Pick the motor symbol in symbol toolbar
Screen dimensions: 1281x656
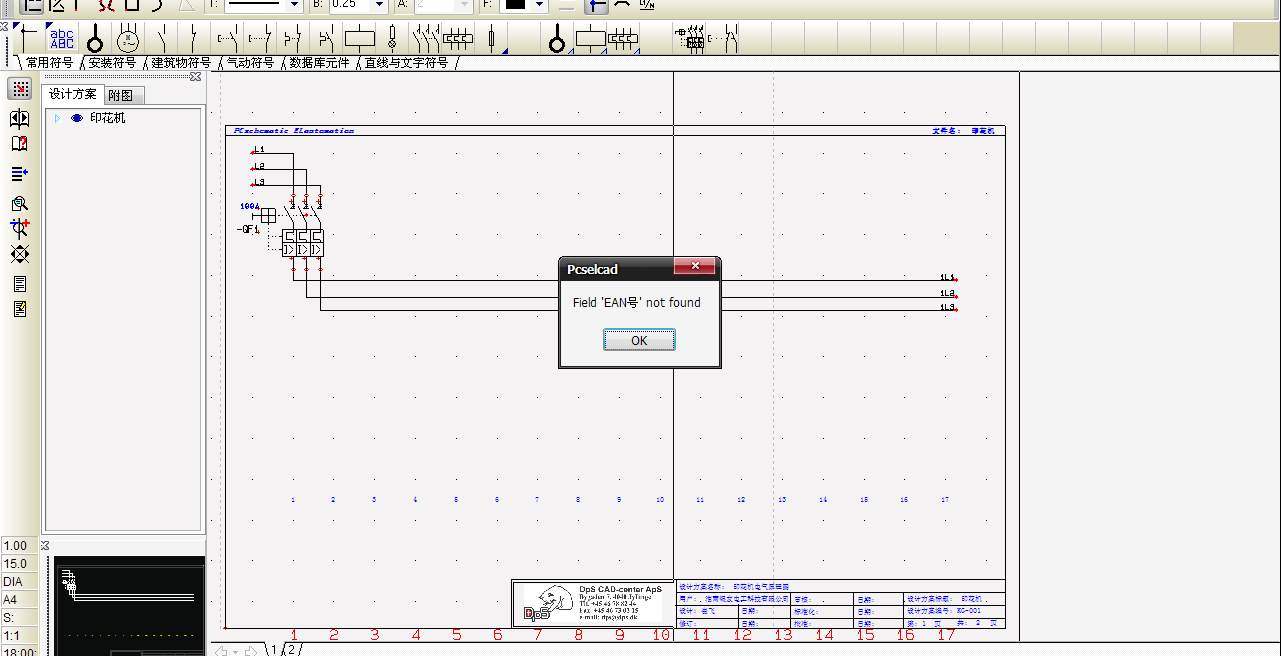point(128,40)
